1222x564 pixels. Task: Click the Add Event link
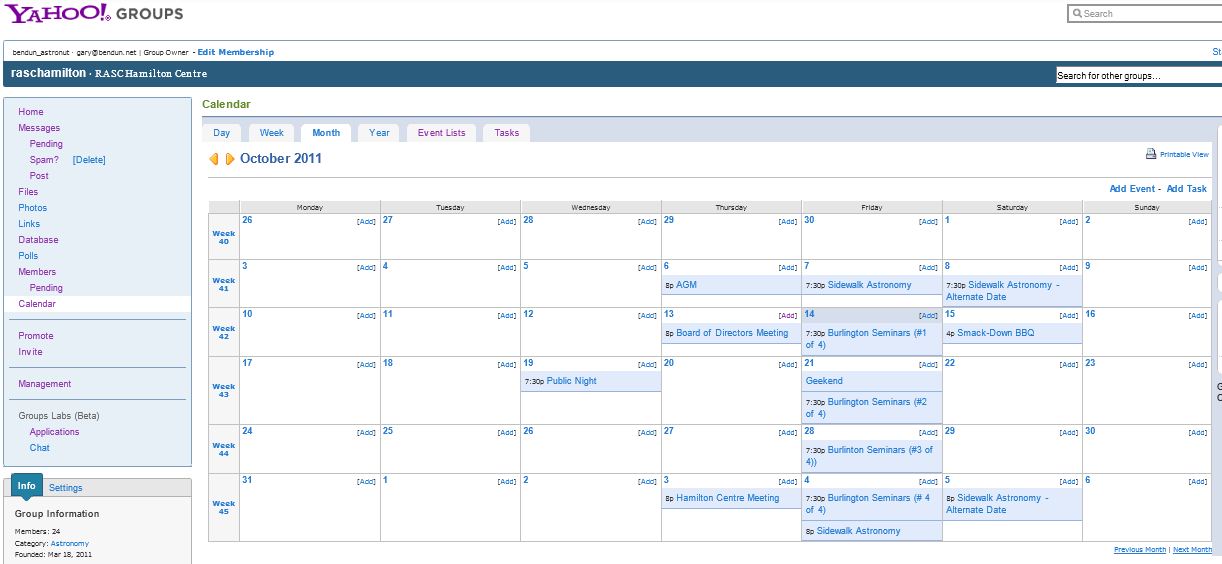[x=1132, y=189]
